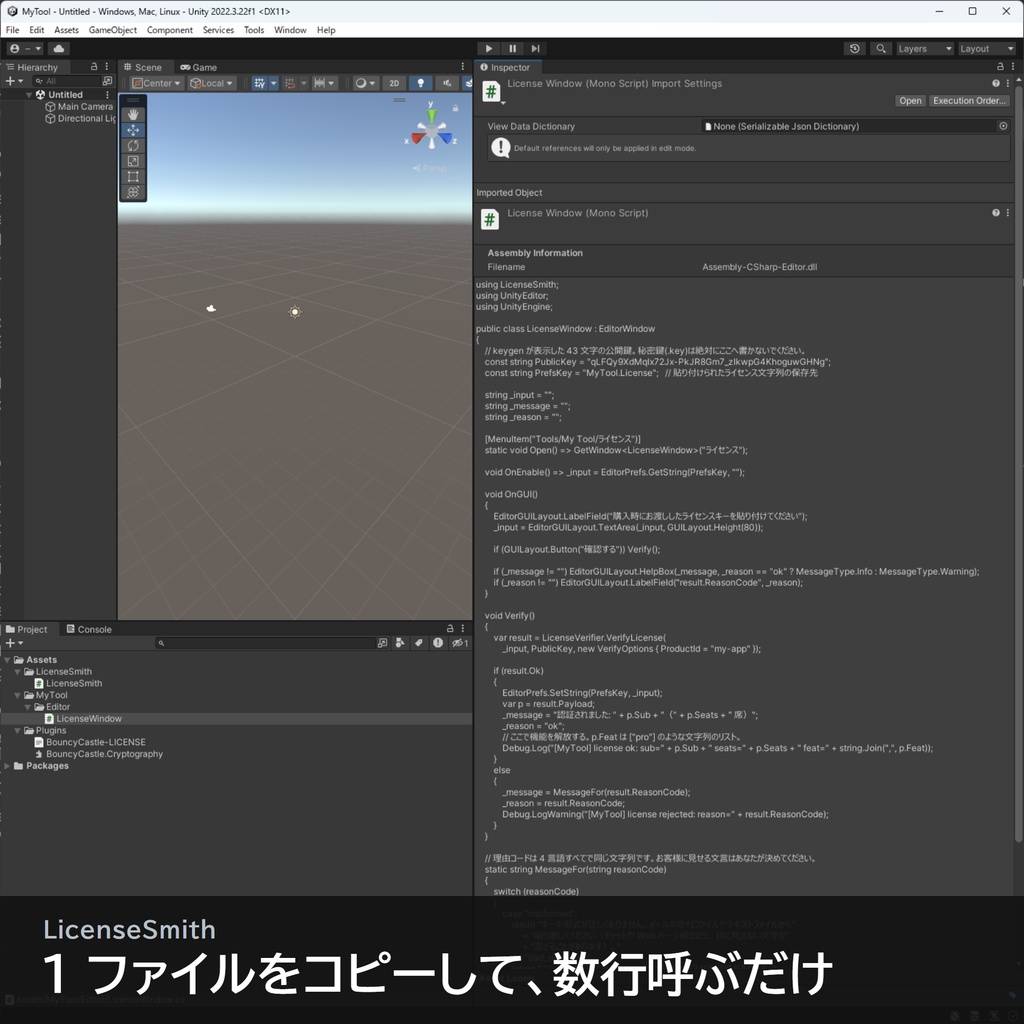Open Project create plus dropdown
The image size is (1024, 1024).
[14, 643]
